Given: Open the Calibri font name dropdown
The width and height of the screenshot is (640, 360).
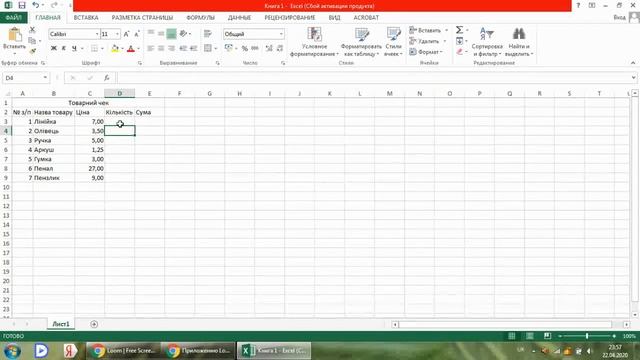Looking at the screenshot, I should (x=97, y=34).
